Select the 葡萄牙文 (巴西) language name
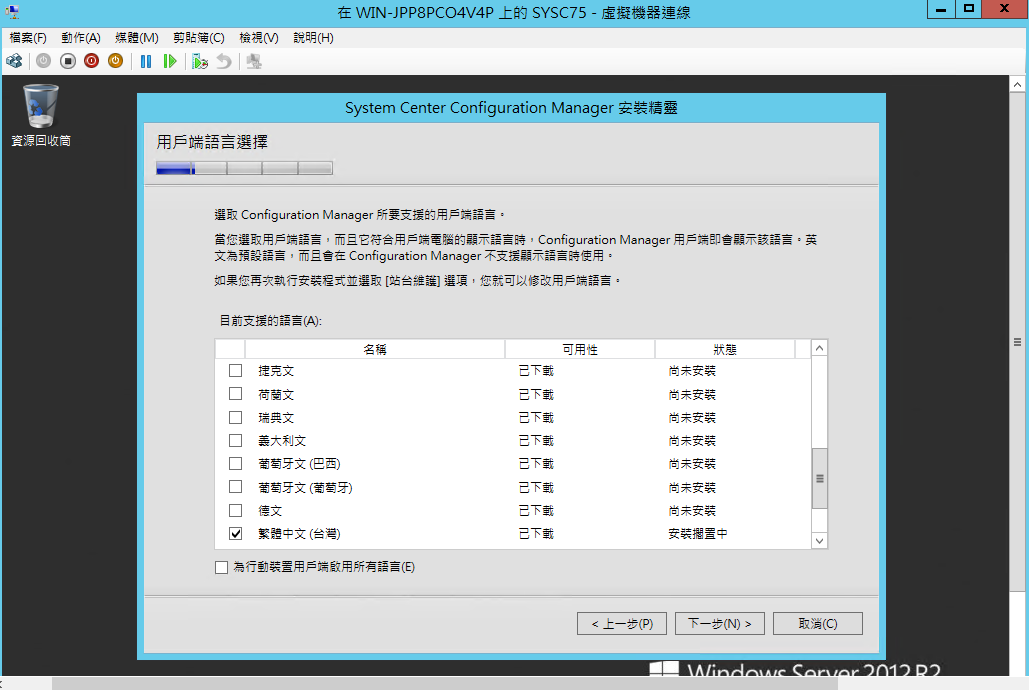Screen dimensions: 1029x690 [299, 464]
